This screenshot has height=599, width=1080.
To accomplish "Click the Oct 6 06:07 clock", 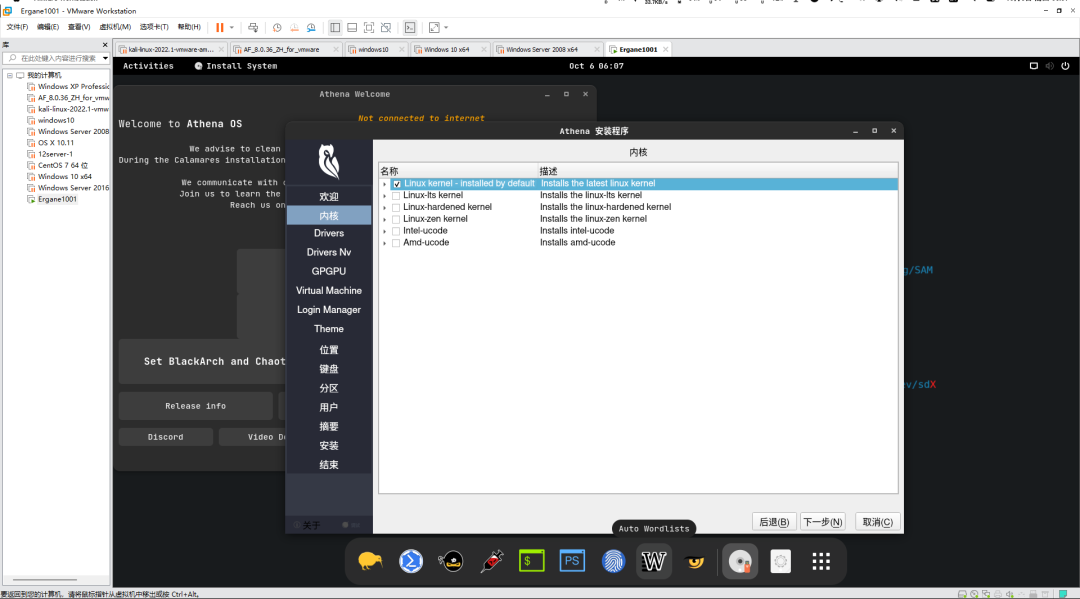I will (x=596, y=66).
